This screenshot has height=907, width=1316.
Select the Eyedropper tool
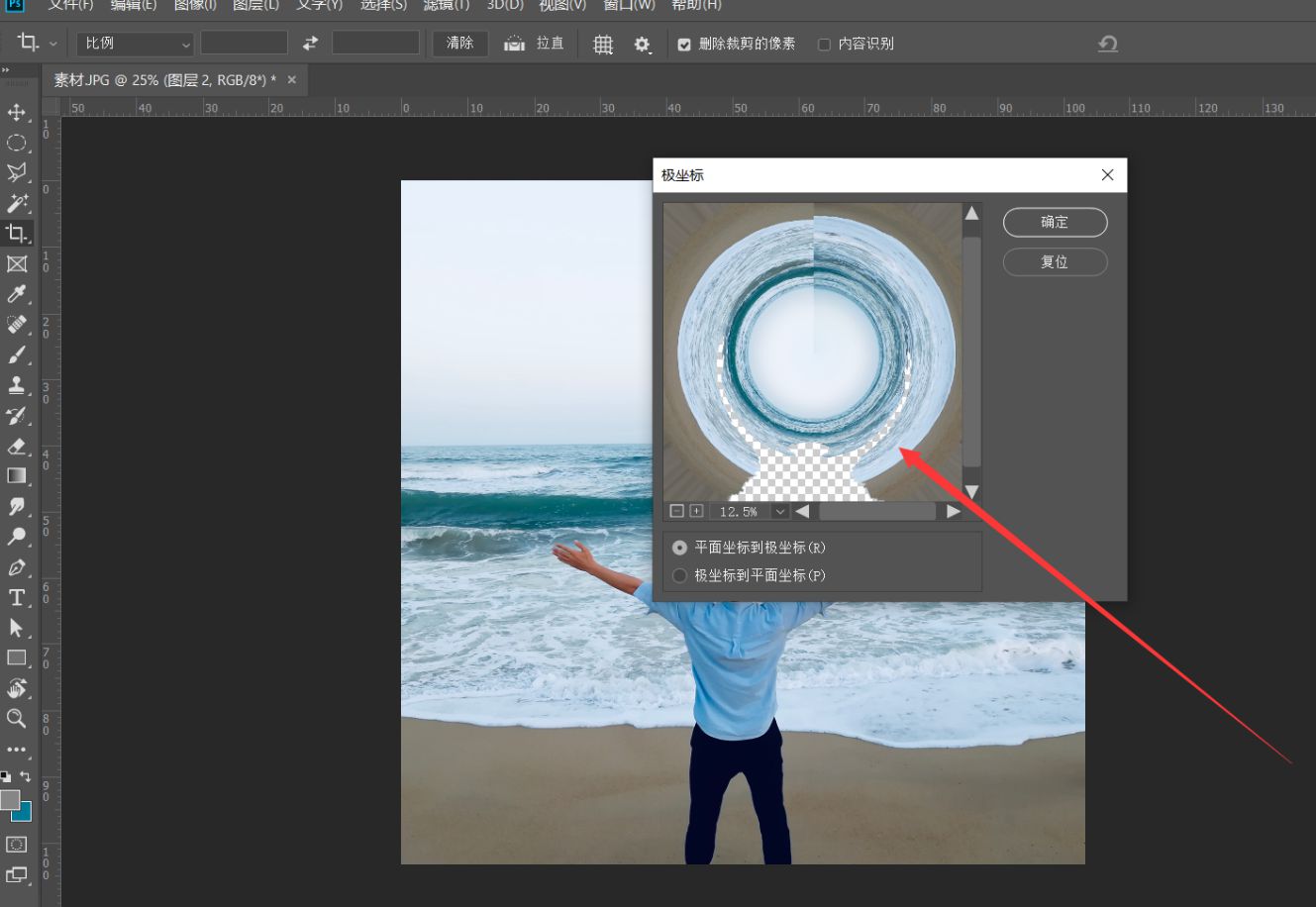coord(15,294)
